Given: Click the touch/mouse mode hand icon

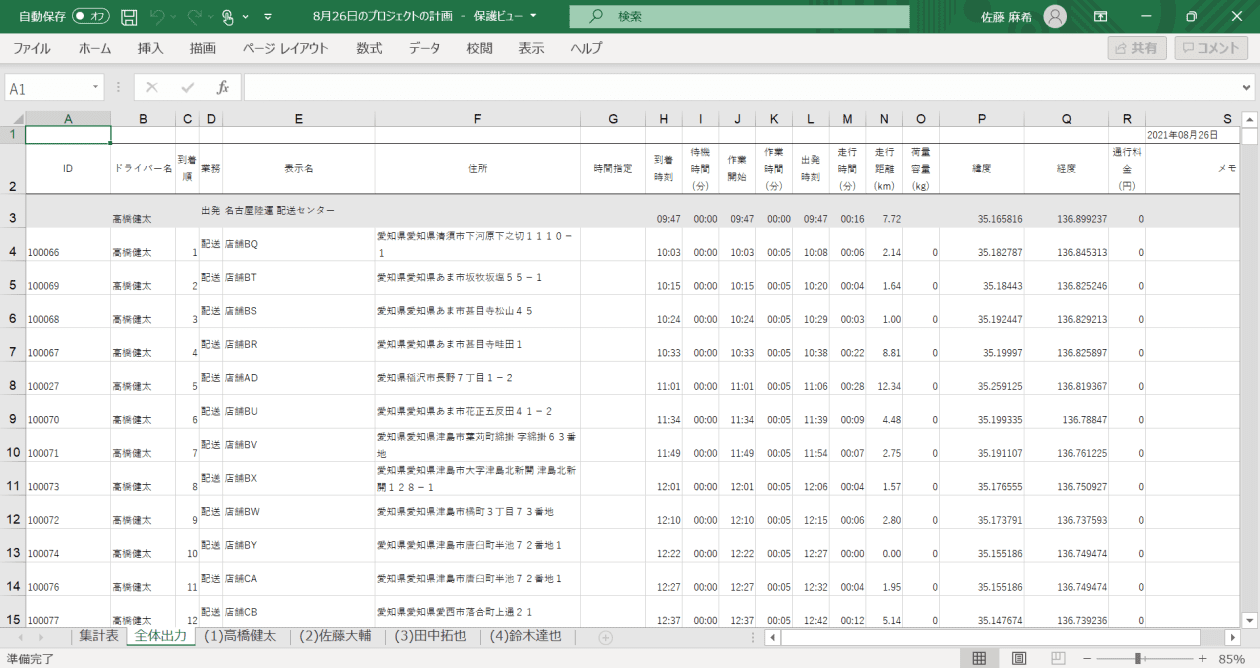Looking at the screenshot, I should (228, 17).
